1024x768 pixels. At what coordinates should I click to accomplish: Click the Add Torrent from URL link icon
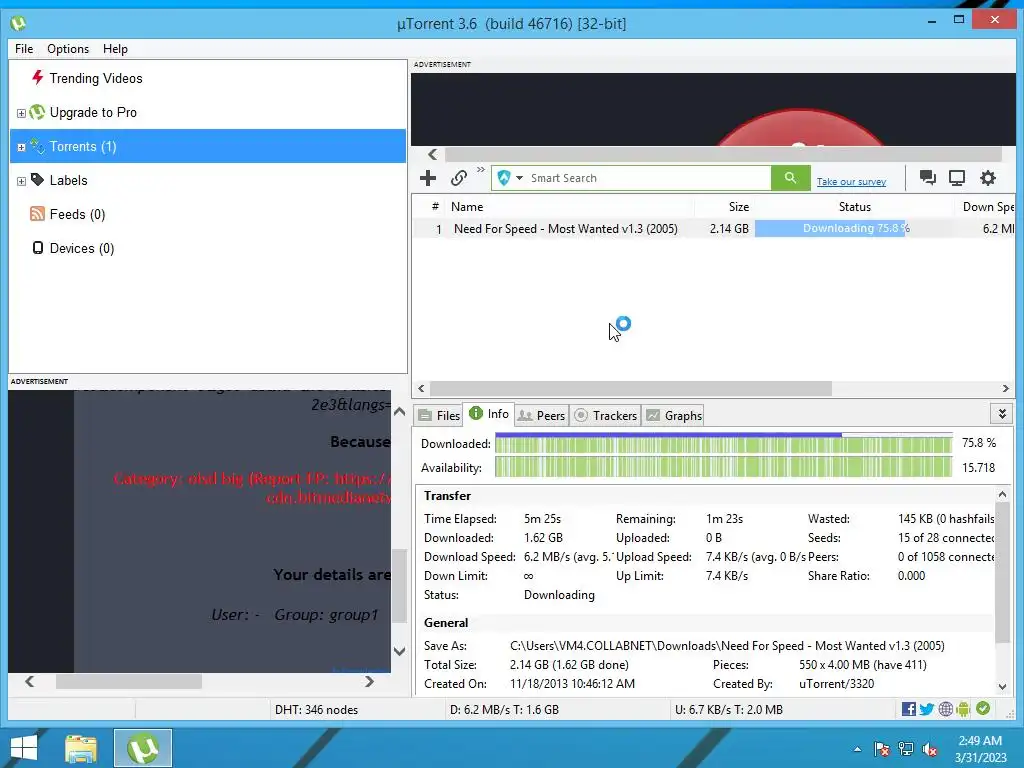[x=459, y=178]
